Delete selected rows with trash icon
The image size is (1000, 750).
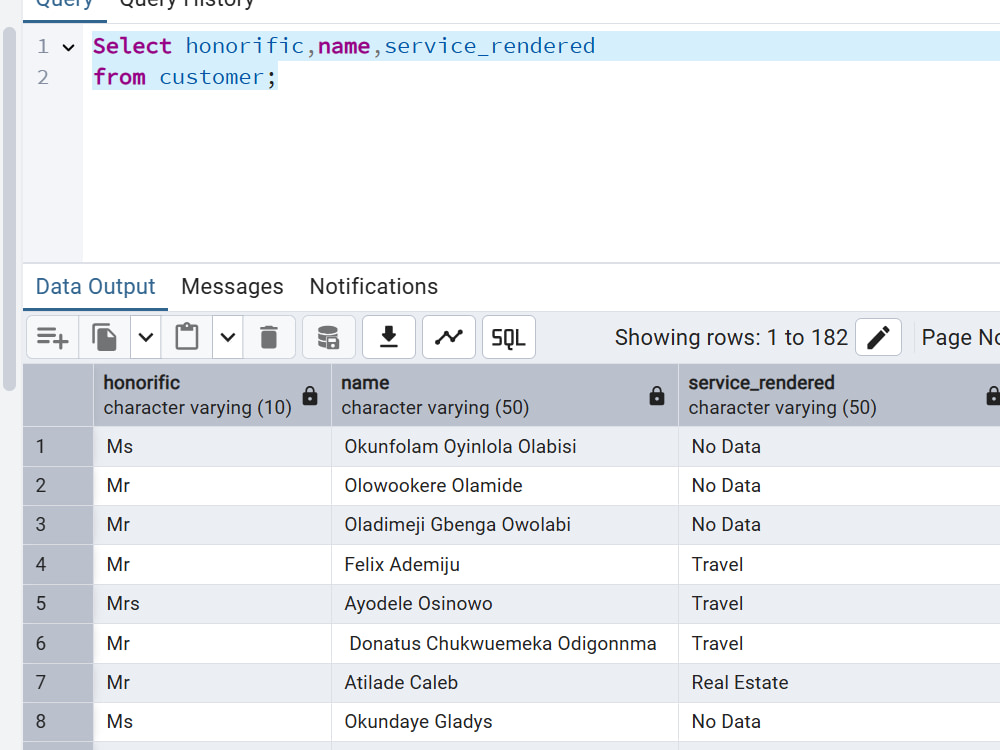[269, 337]
